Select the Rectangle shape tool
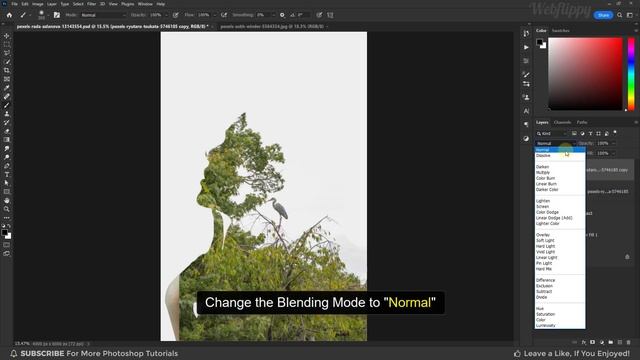The width and height of the screenshot is (640, 360). click(x=7, y=191)
